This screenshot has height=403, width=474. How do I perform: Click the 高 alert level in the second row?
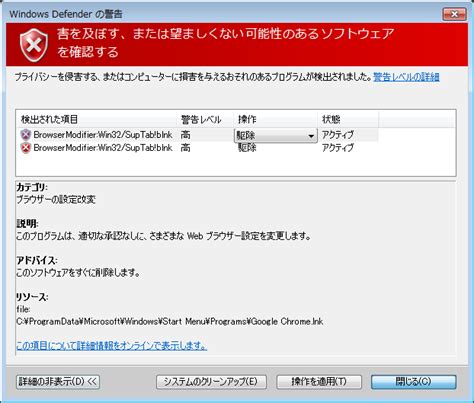point(186,148)
